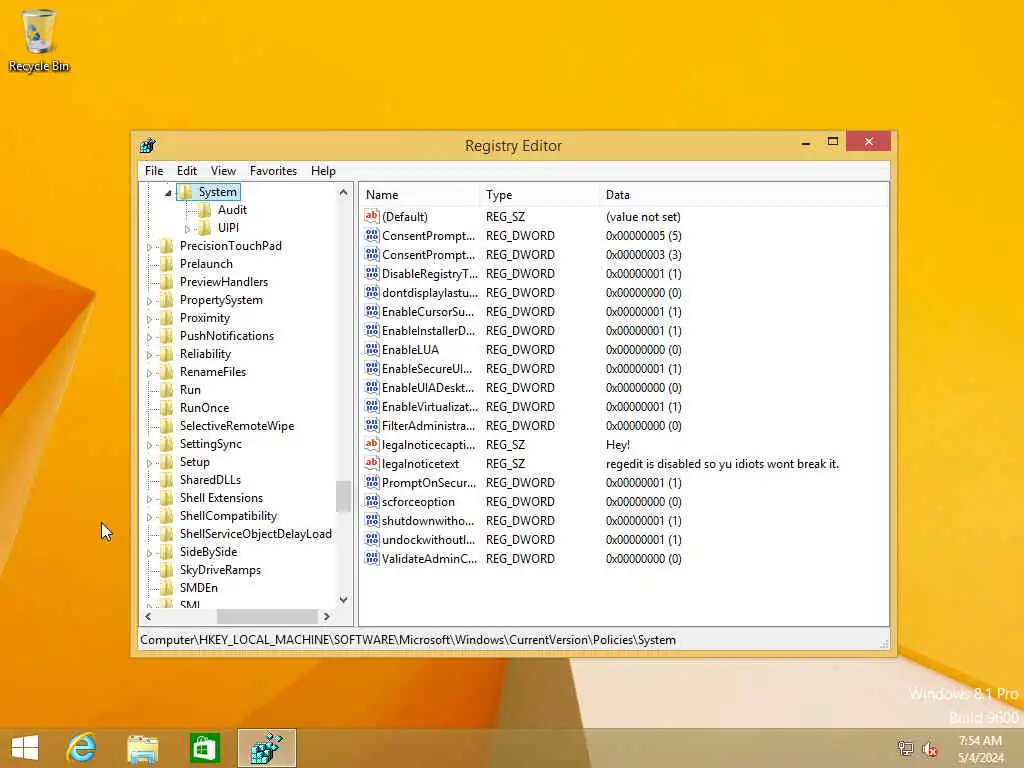This screenshot has height=768, width=1024.
Task: Expand the SettingSync key
Action: pos(150,445)
